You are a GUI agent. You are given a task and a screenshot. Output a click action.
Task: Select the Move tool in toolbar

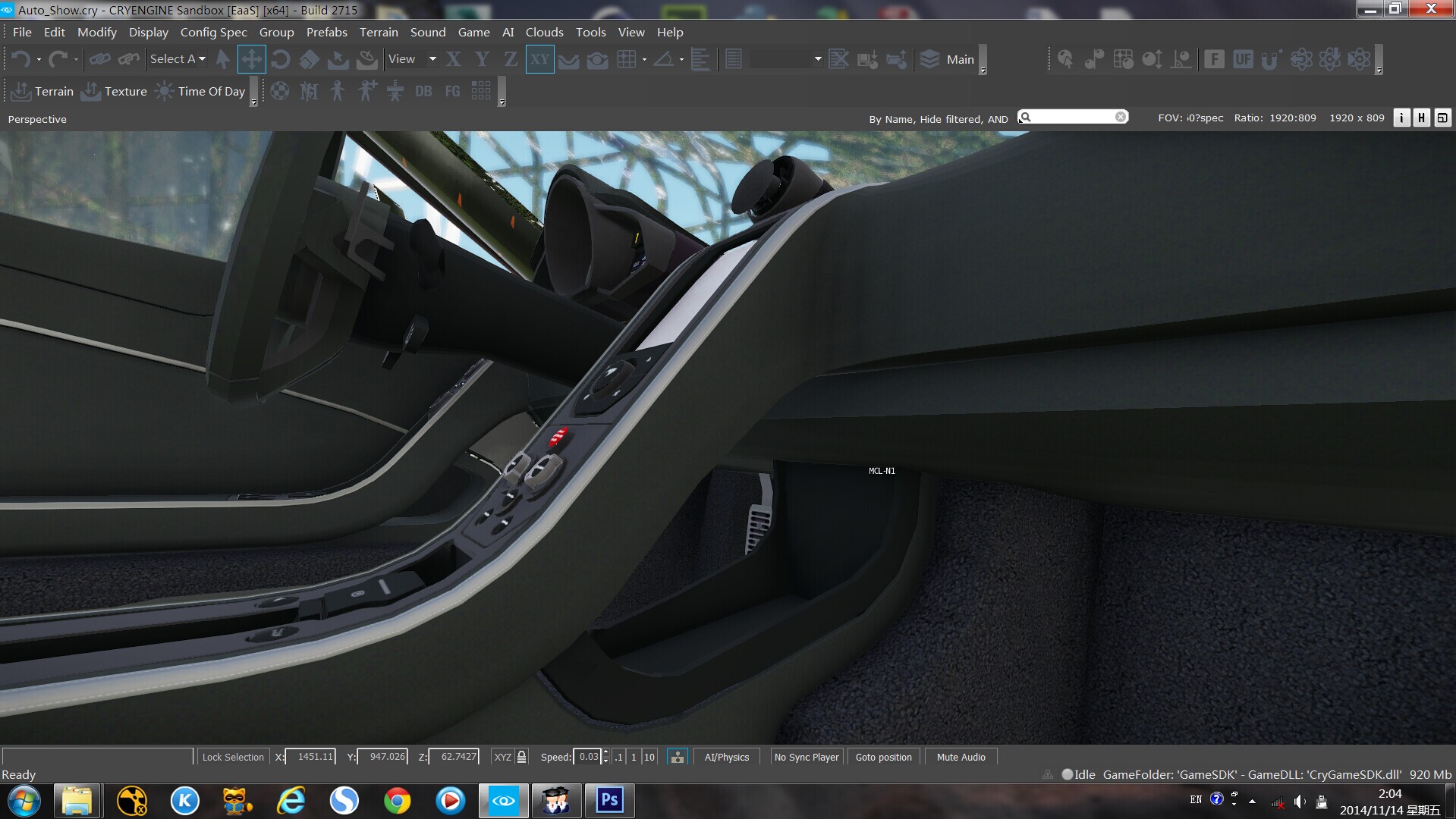[251, 59]
